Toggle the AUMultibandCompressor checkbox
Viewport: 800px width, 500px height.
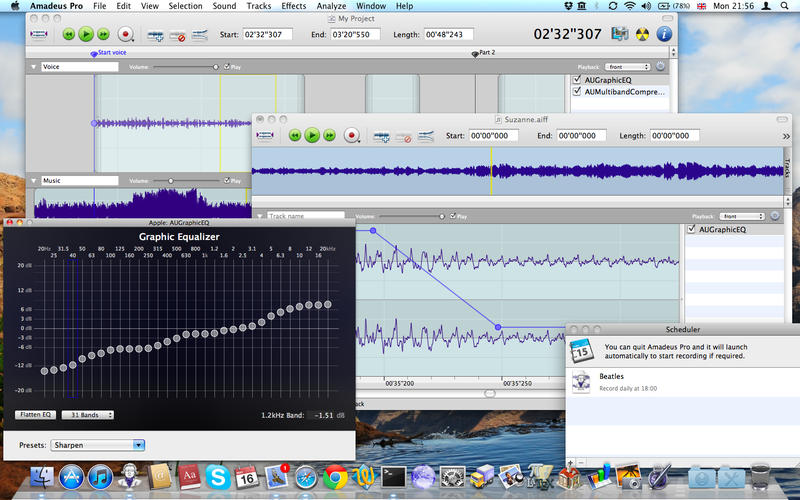tap(577, 92)
